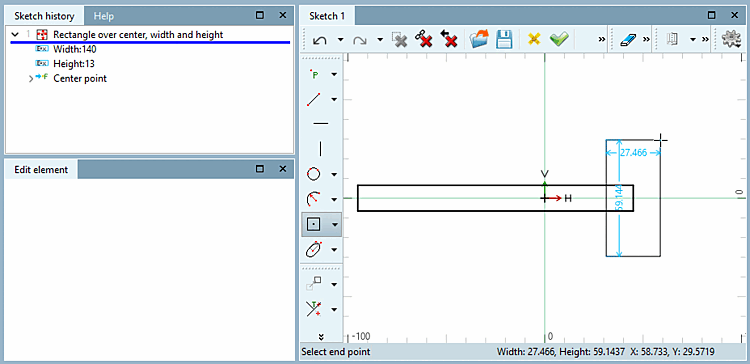
Task: Close the Sketch history panel
Action: click(282, 15)
